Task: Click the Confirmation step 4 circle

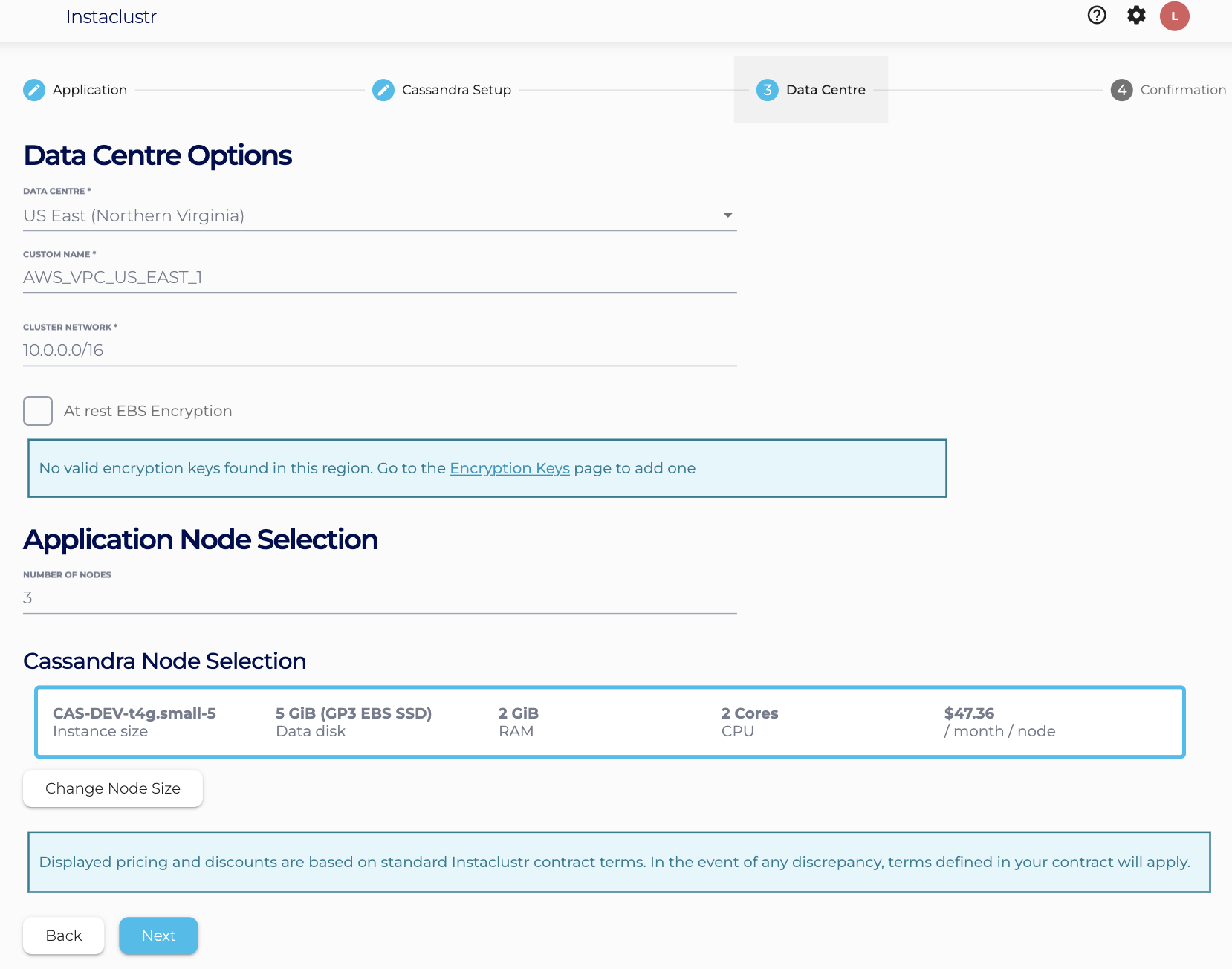Action: click(x=1121, y=90)
